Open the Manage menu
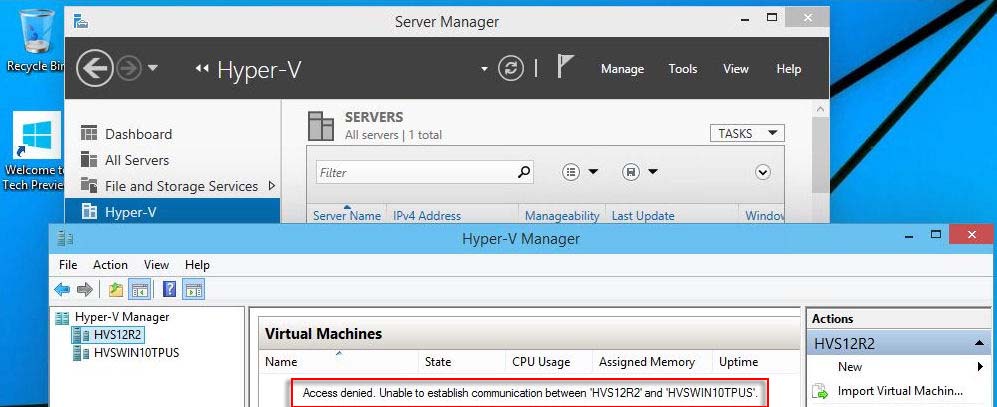 coord(622,69)
